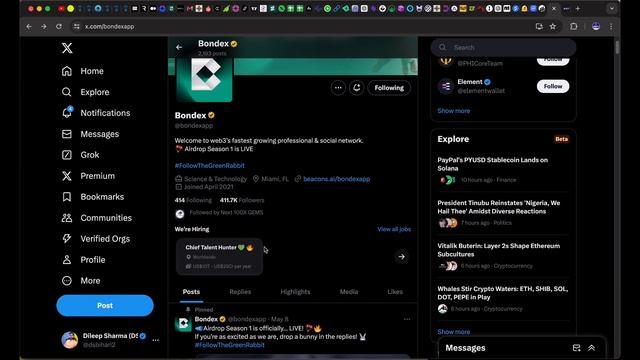Go back using profile header arrow
640x360 pixels.
(179, 47)
